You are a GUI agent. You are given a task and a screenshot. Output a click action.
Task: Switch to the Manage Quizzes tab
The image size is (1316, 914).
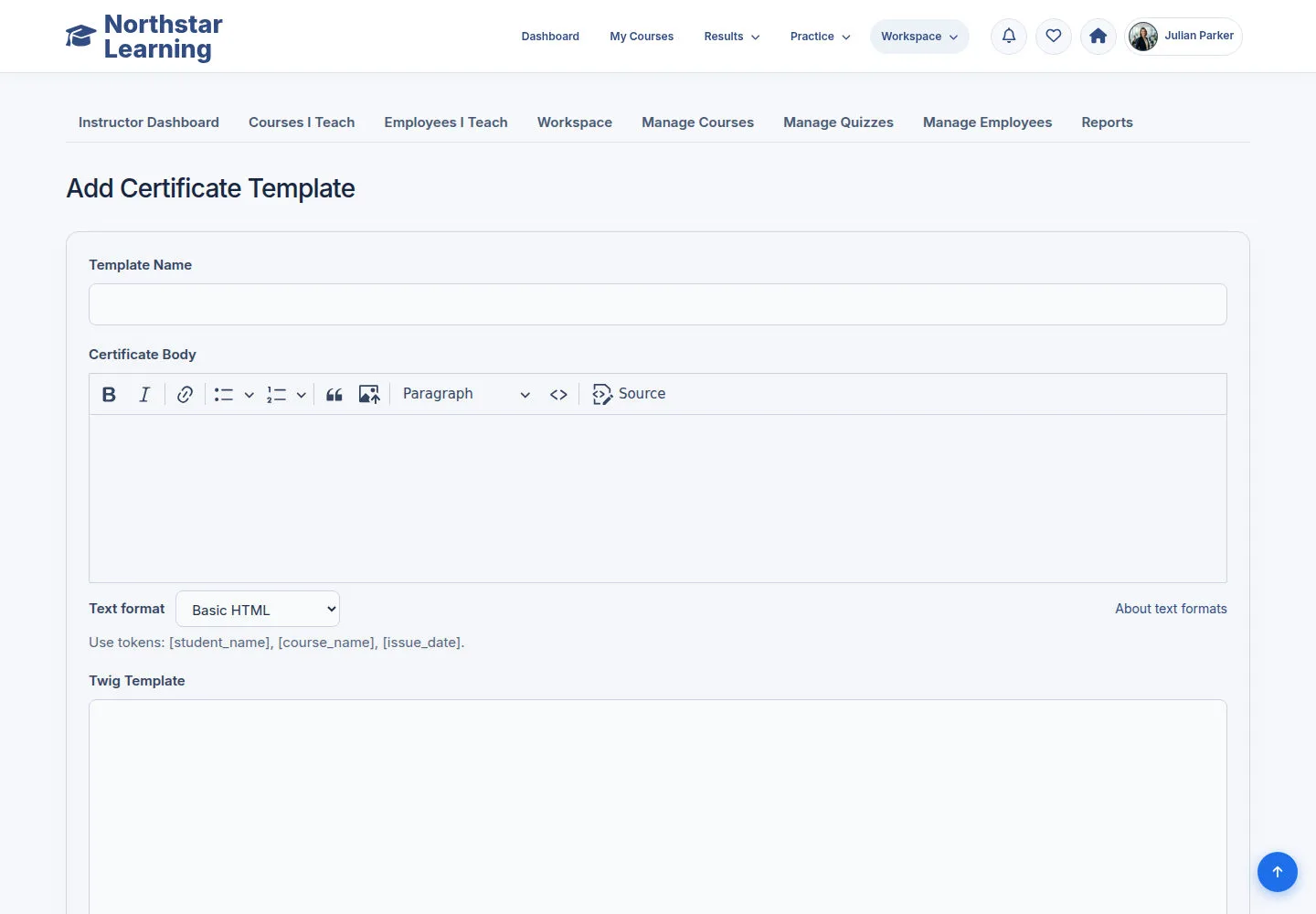tap(838, 122)
